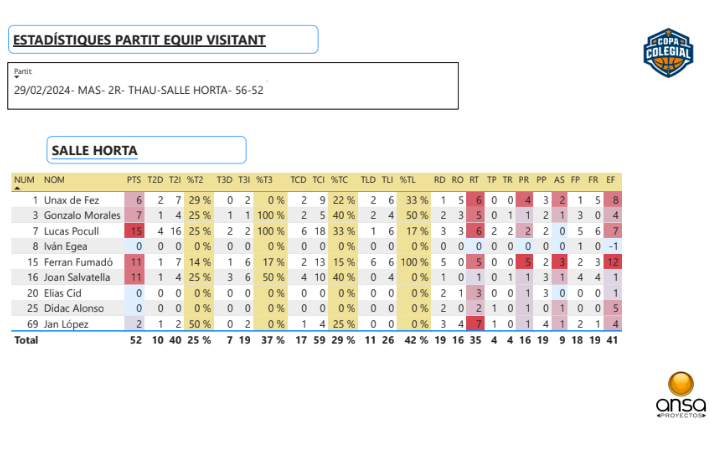Click Ferran Fumadó's name
The image size is (710, 450).
point(77,262)
